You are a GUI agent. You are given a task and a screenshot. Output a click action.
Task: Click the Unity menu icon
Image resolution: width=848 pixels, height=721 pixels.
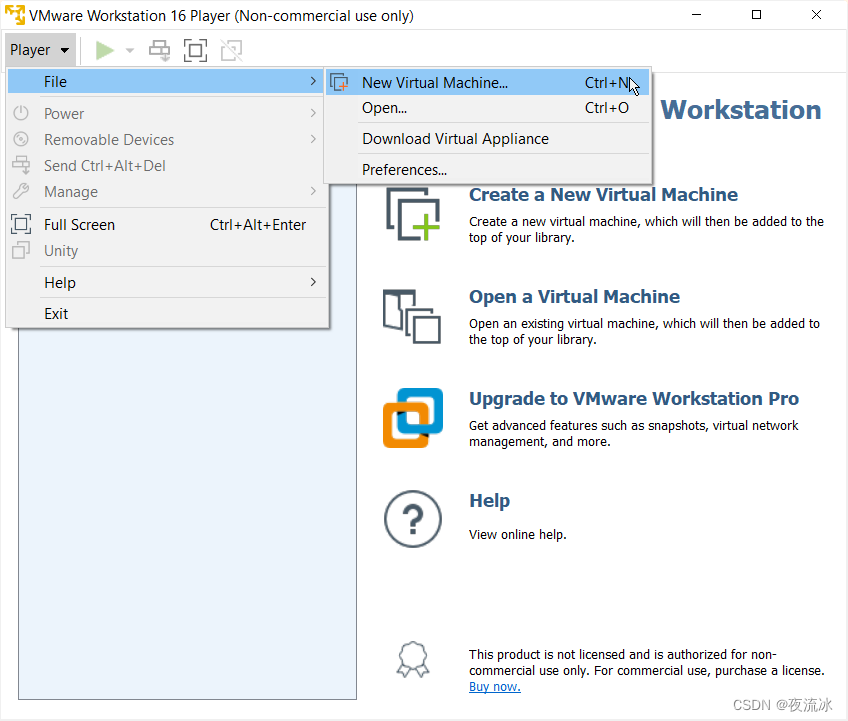point(21,250)
